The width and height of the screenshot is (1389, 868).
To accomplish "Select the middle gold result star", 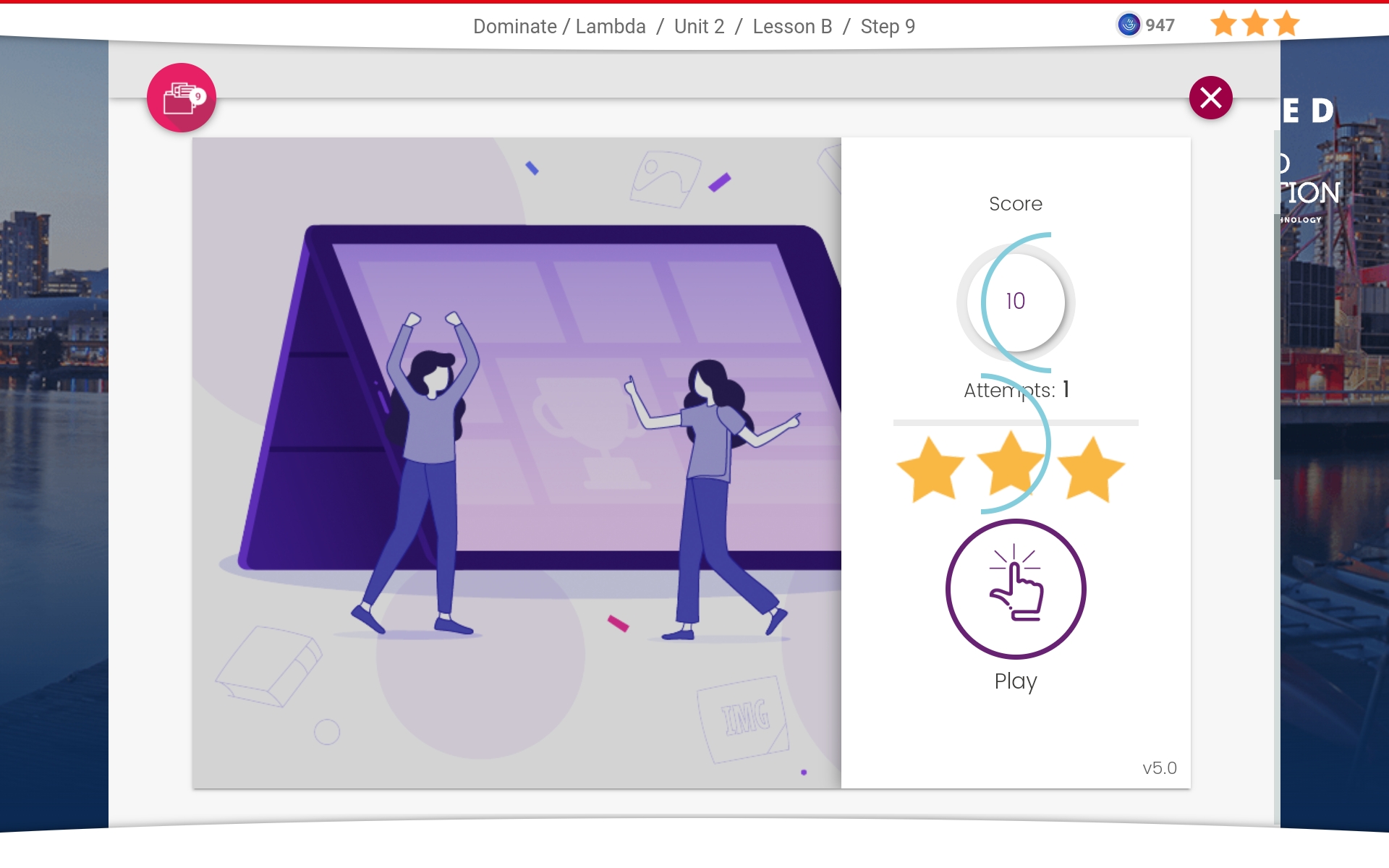I will (x=1010, y=467).
